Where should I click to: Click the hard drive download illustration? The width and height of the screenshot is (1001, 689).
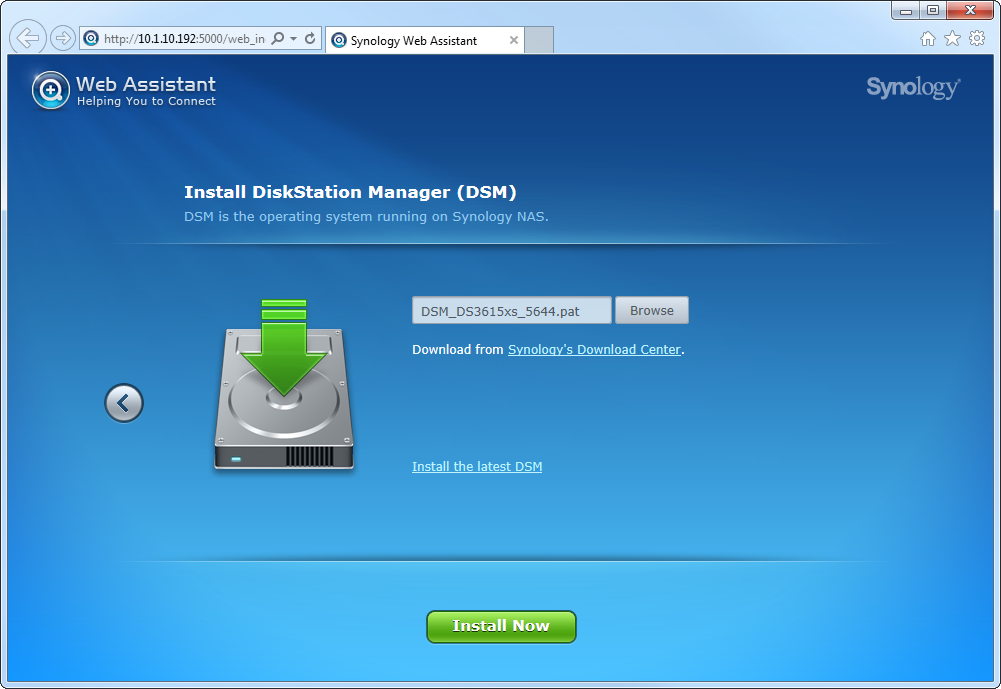283,384
